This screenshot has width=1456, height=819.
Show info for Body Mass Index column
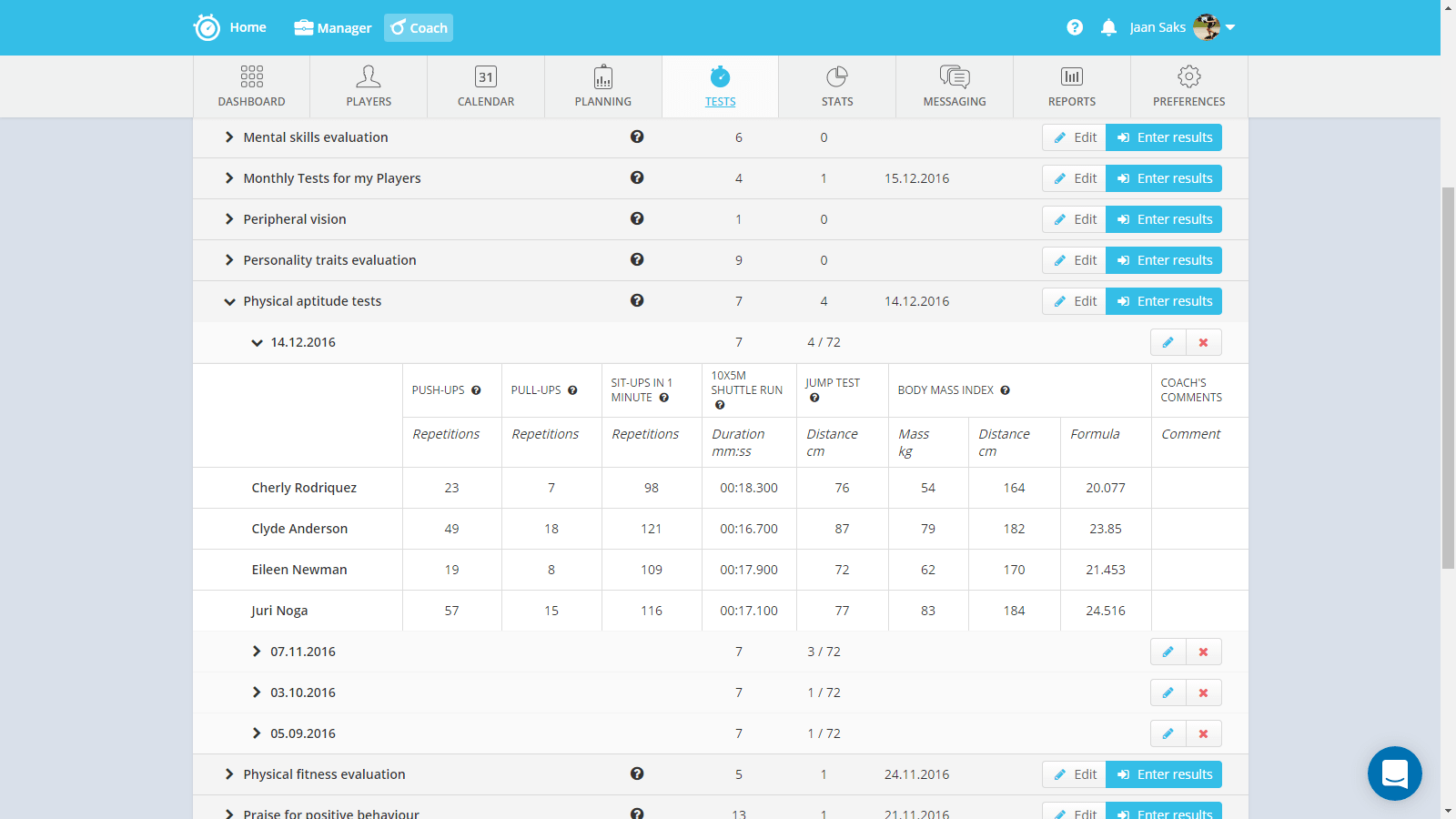pyautogui.click(x=1005, y=390)
